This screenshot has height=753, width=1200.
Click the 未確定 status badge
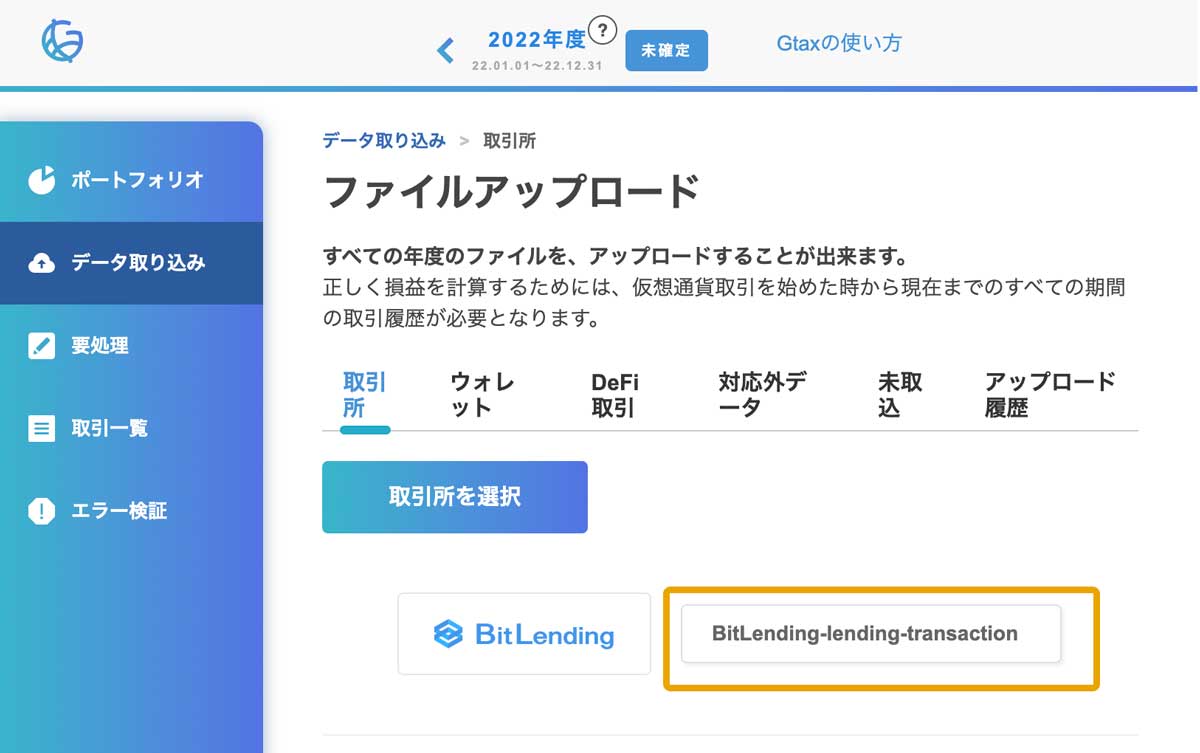[x=666, y=50]
